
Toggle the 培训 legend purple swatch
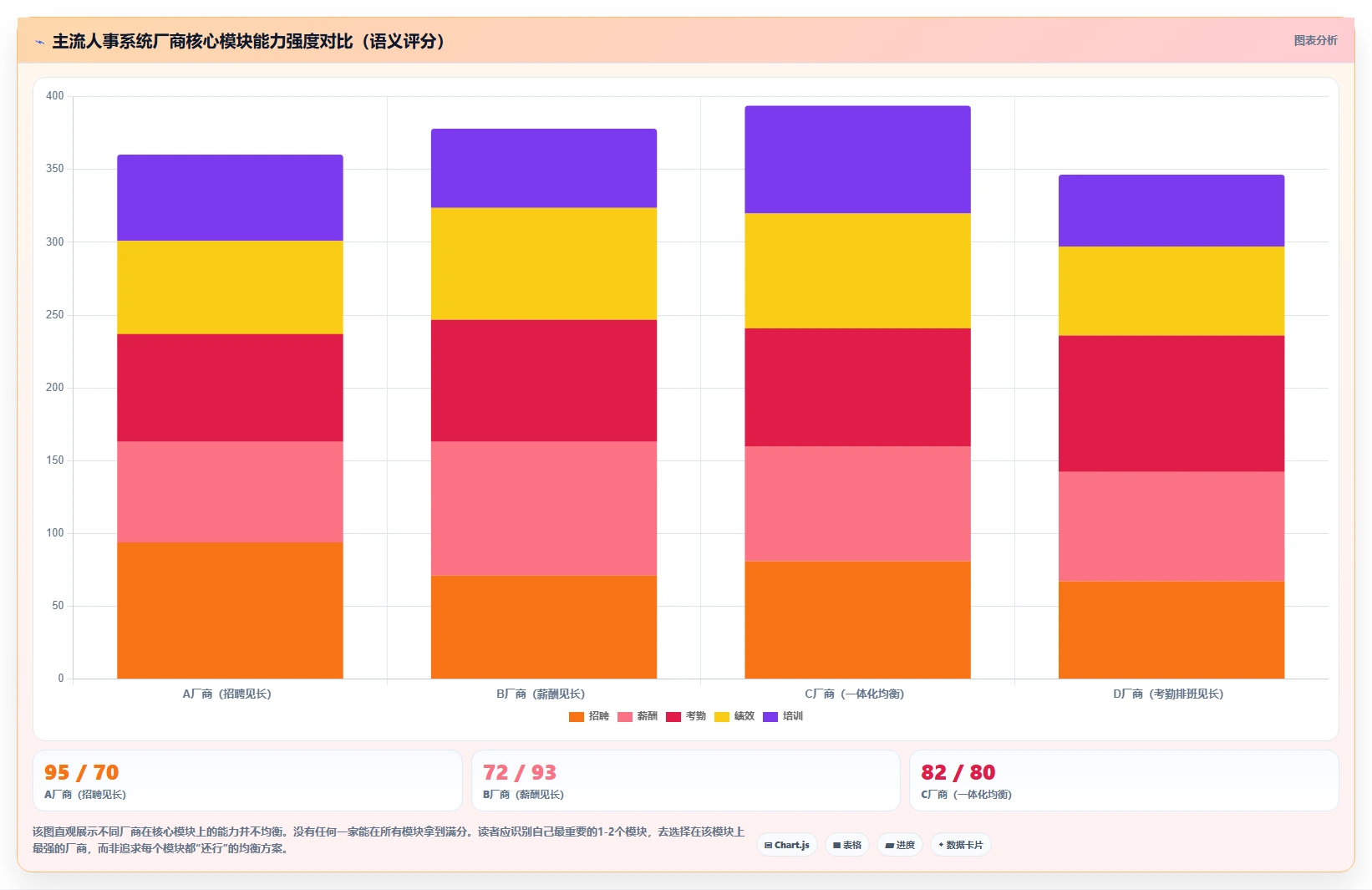(x=770, y=717)
